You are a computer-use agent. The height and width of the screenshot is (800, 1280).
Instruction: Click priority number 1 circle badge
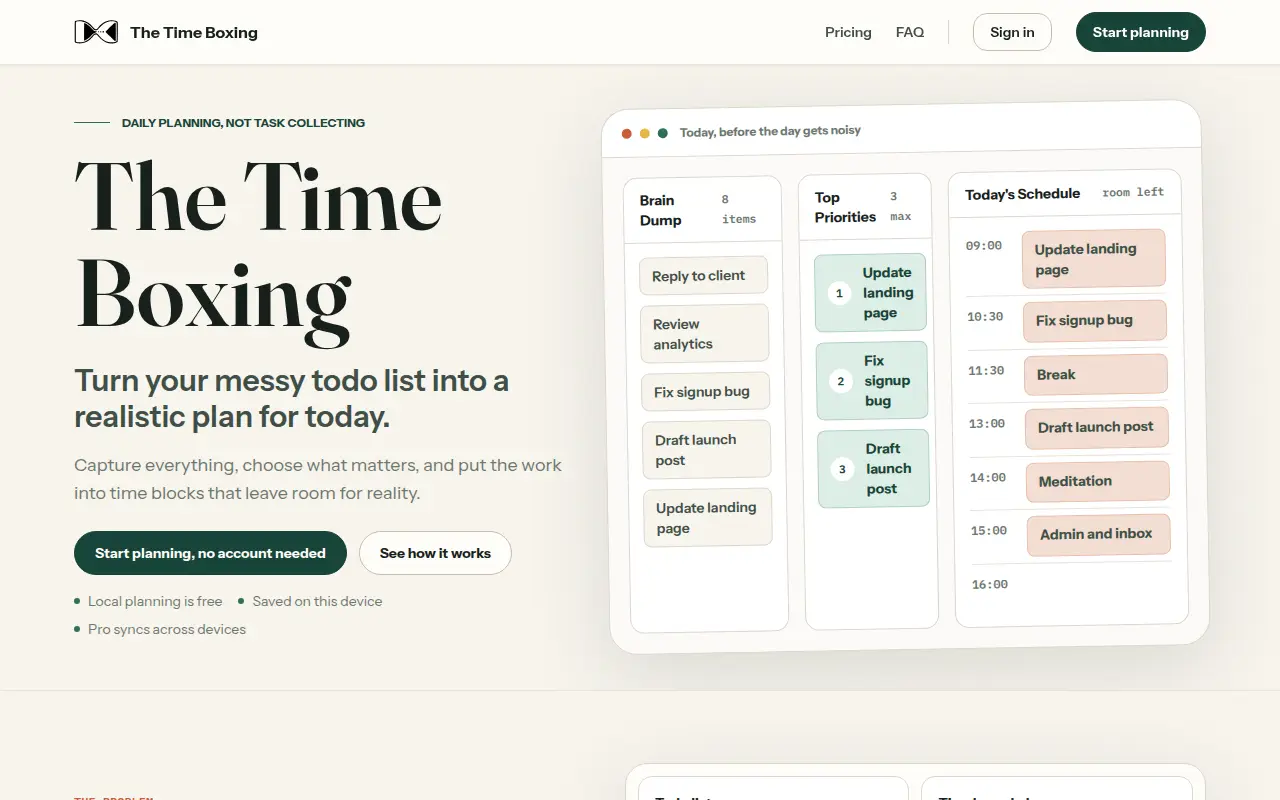(839, 293)
